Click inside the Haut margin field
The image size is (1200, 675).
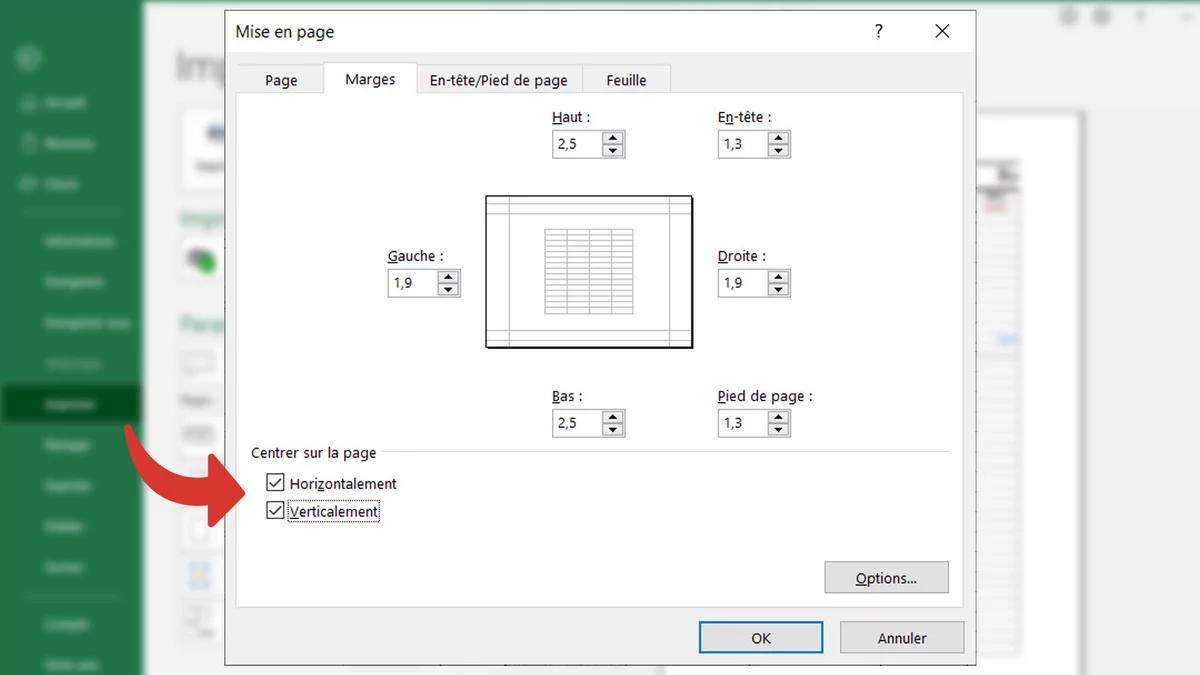point(578,144)
